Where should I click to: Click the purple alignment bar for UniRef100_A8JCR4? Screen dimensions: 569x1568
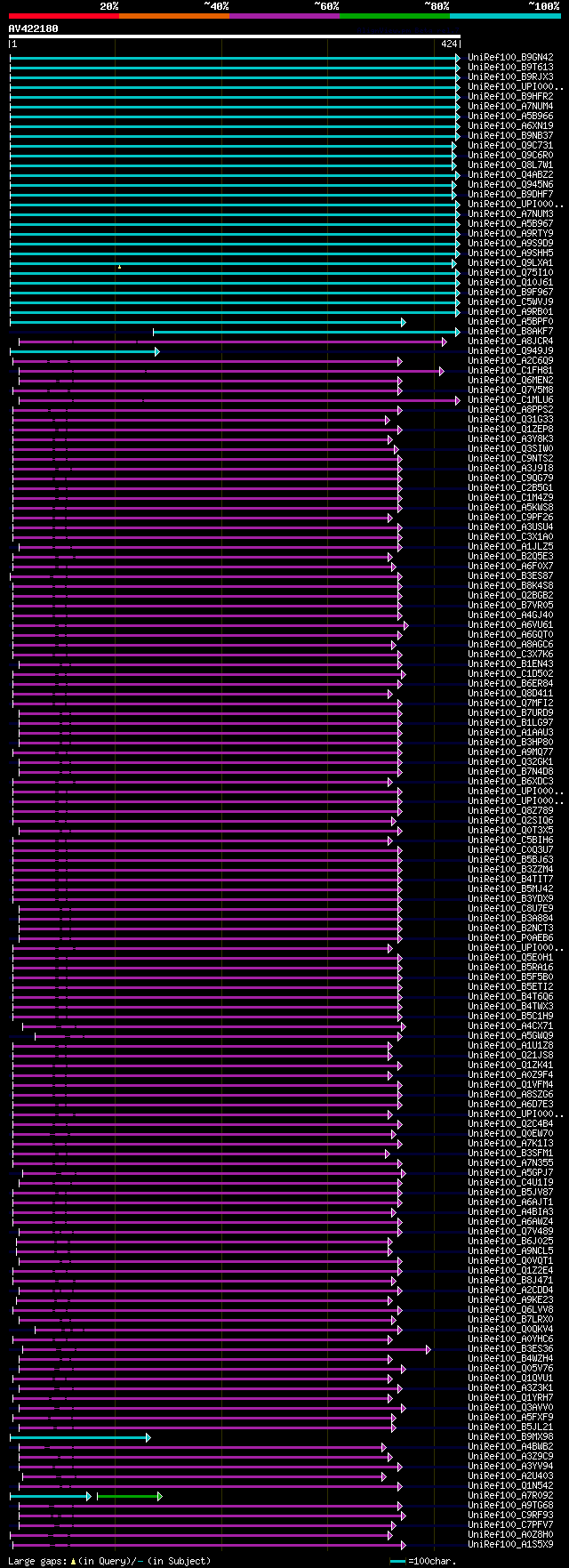[x=232, y=342]
